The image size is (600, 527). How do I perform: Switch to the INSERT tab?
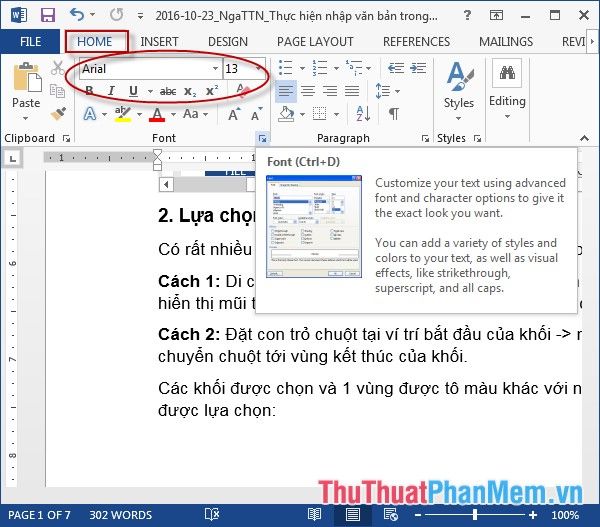(x=159, y=41)
